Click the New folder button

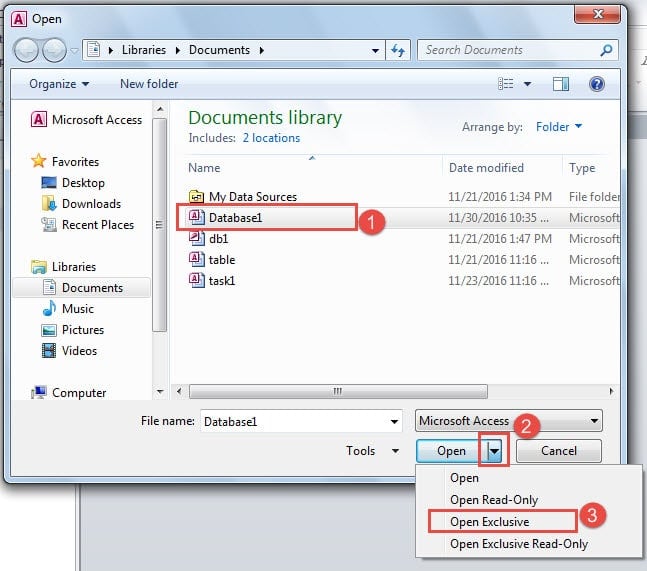pyautogui.click(x=149, y=84)
